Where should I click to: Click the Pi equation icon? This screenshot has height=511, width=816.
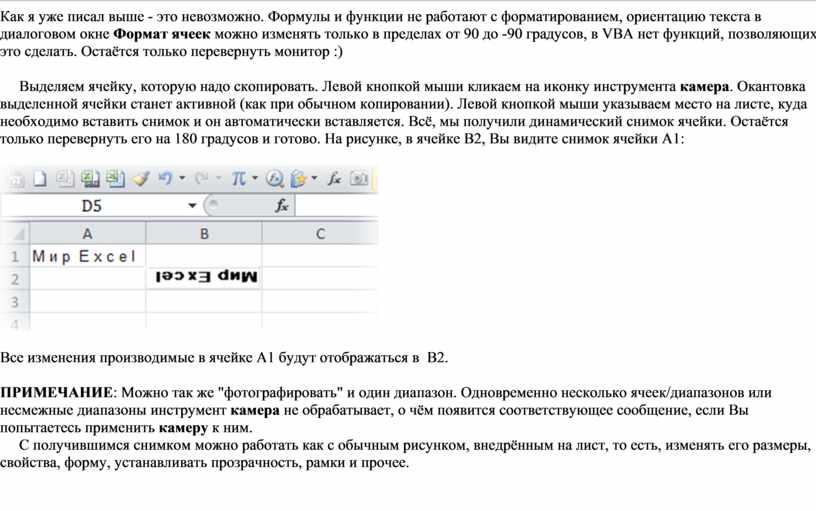click(x=238, y=179)
